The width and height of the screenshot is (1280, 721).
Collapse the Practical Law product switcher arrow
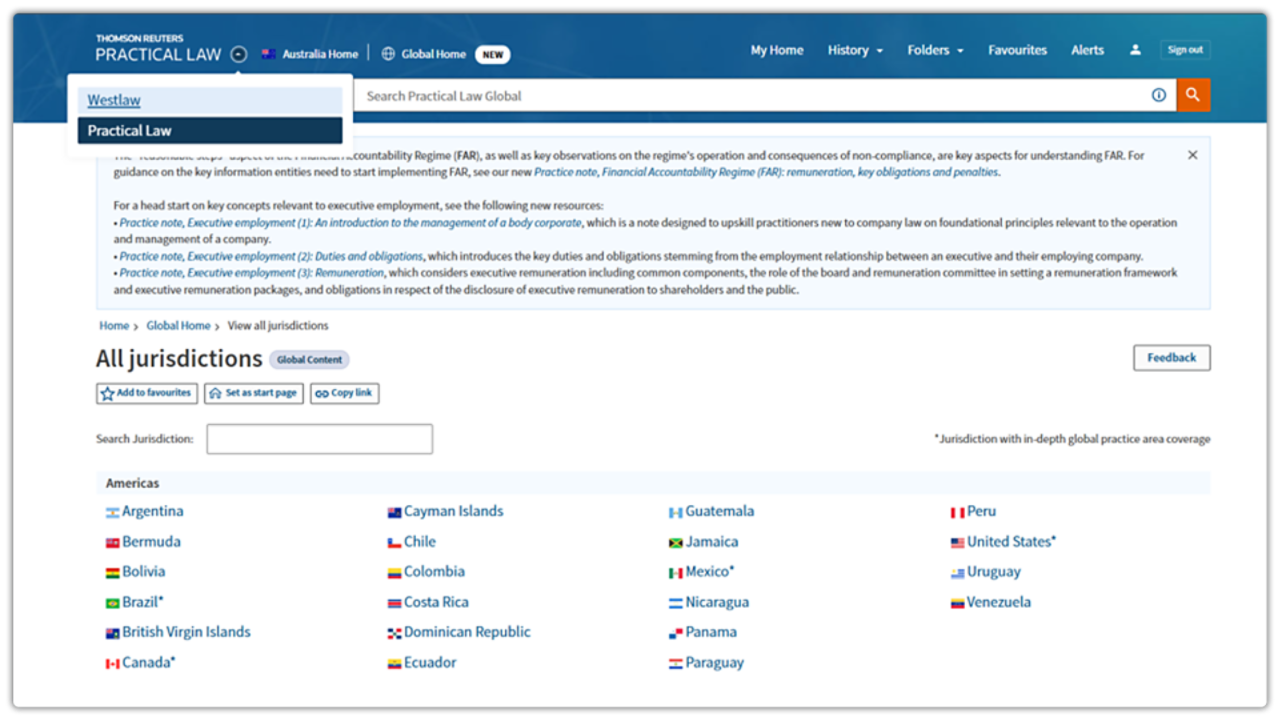coord(238,55)
